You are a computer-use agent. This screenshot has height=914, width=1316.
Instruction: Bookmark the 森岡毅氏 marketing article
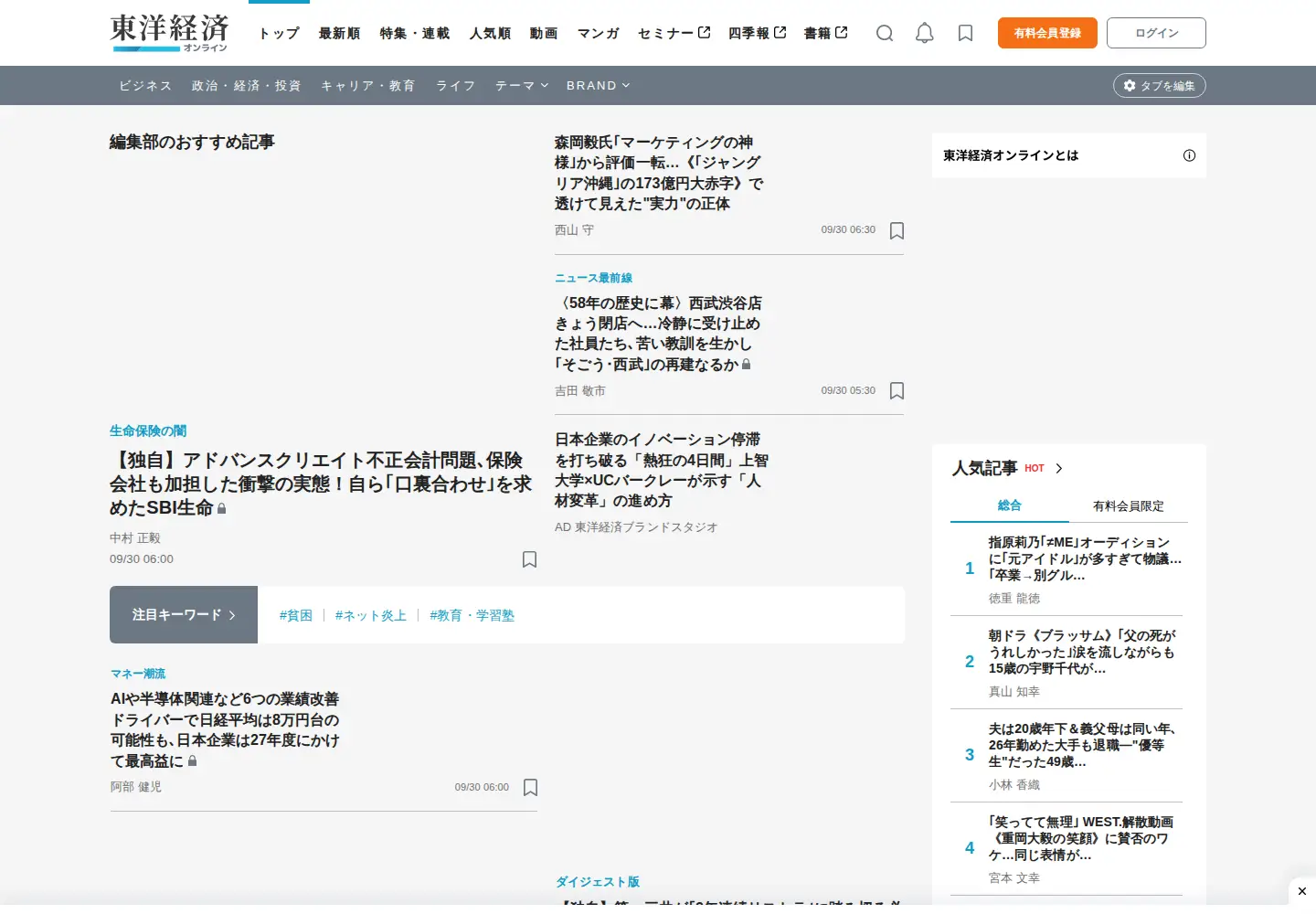[897, 230]
